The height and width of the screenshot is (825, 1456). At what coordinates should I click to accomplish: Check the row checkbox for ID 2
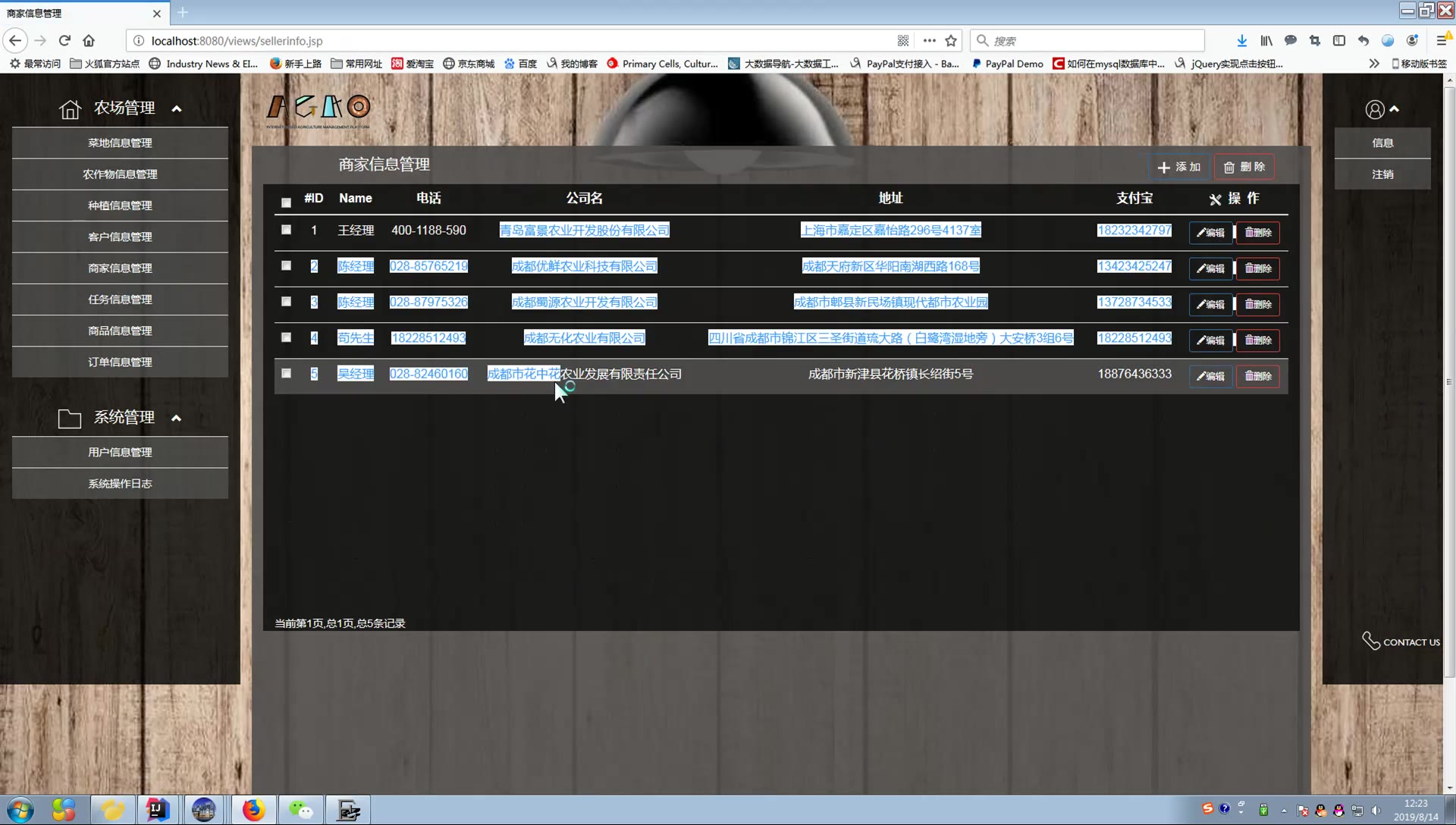pos(286,265)
